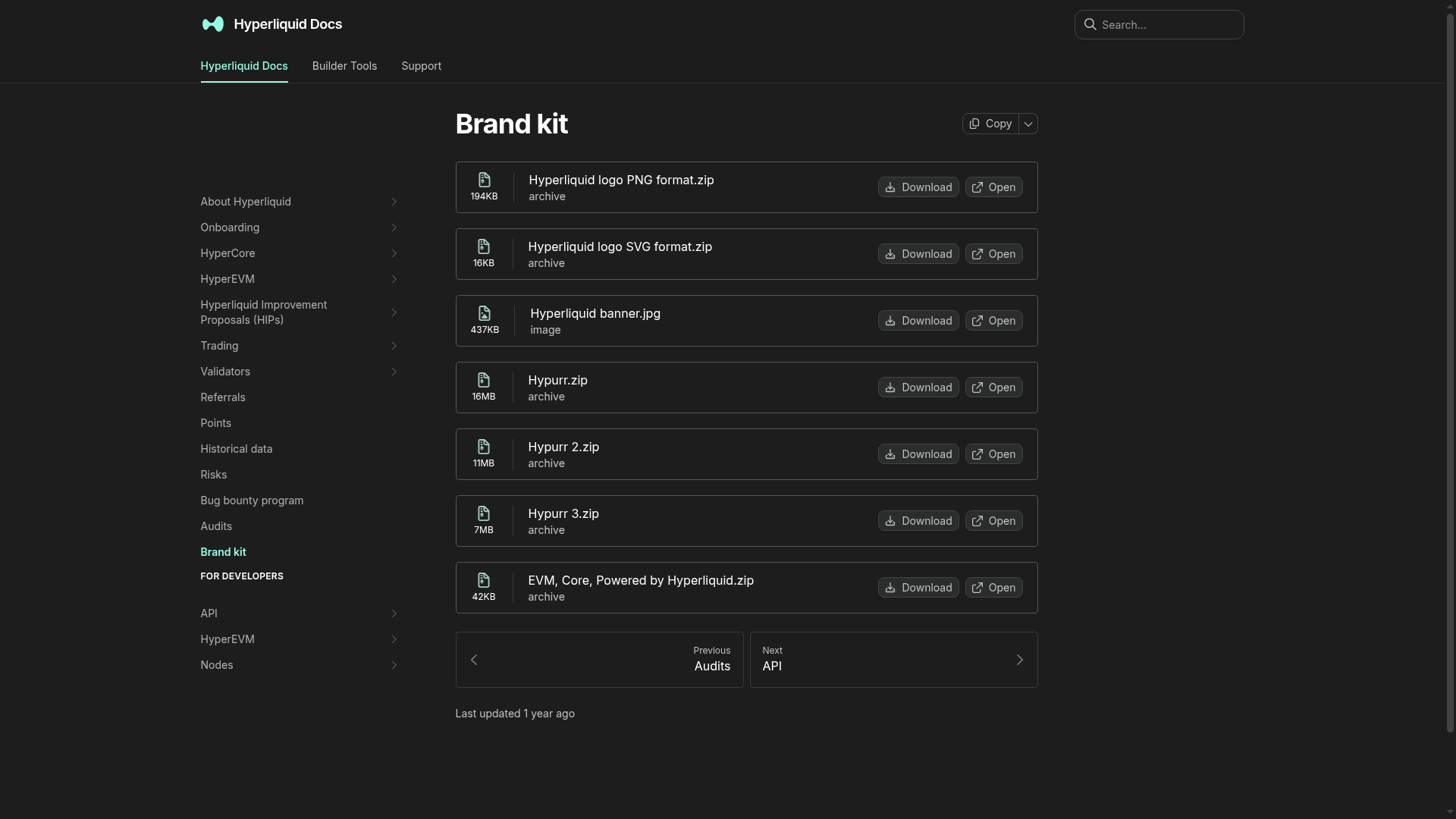The height and width of the screenshot is (819, 1456).
Task: Download the Hypurr 3.zip archive
Action: click(x=918, y=521)
